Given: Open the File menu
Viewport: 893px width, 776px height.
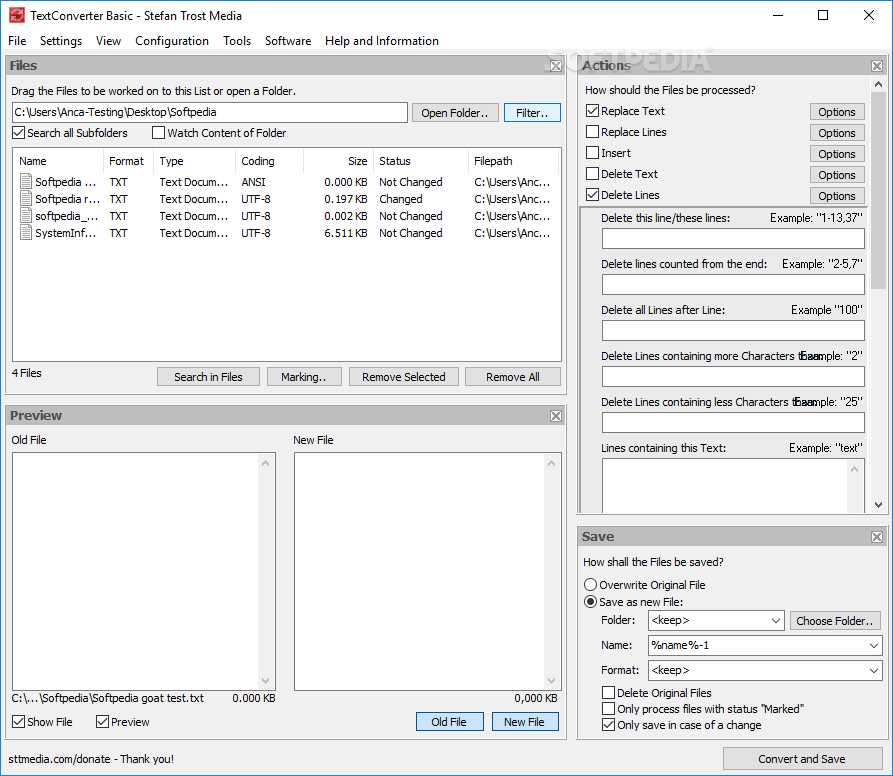Looking at the screenshot, I should click(x=17, y=41).
